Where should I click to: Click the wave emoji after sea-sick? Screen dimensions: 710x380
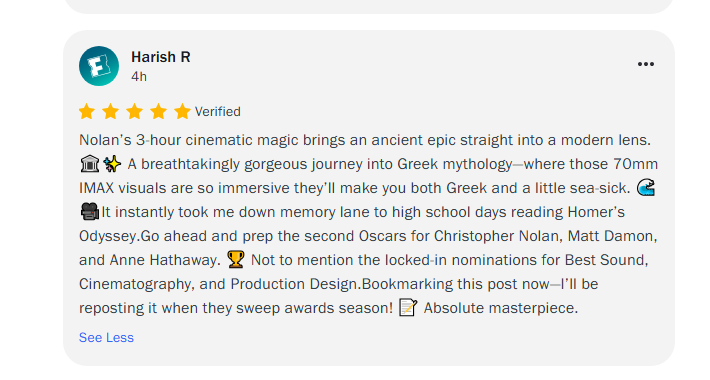pyautogui.click(x=646, y=188)
